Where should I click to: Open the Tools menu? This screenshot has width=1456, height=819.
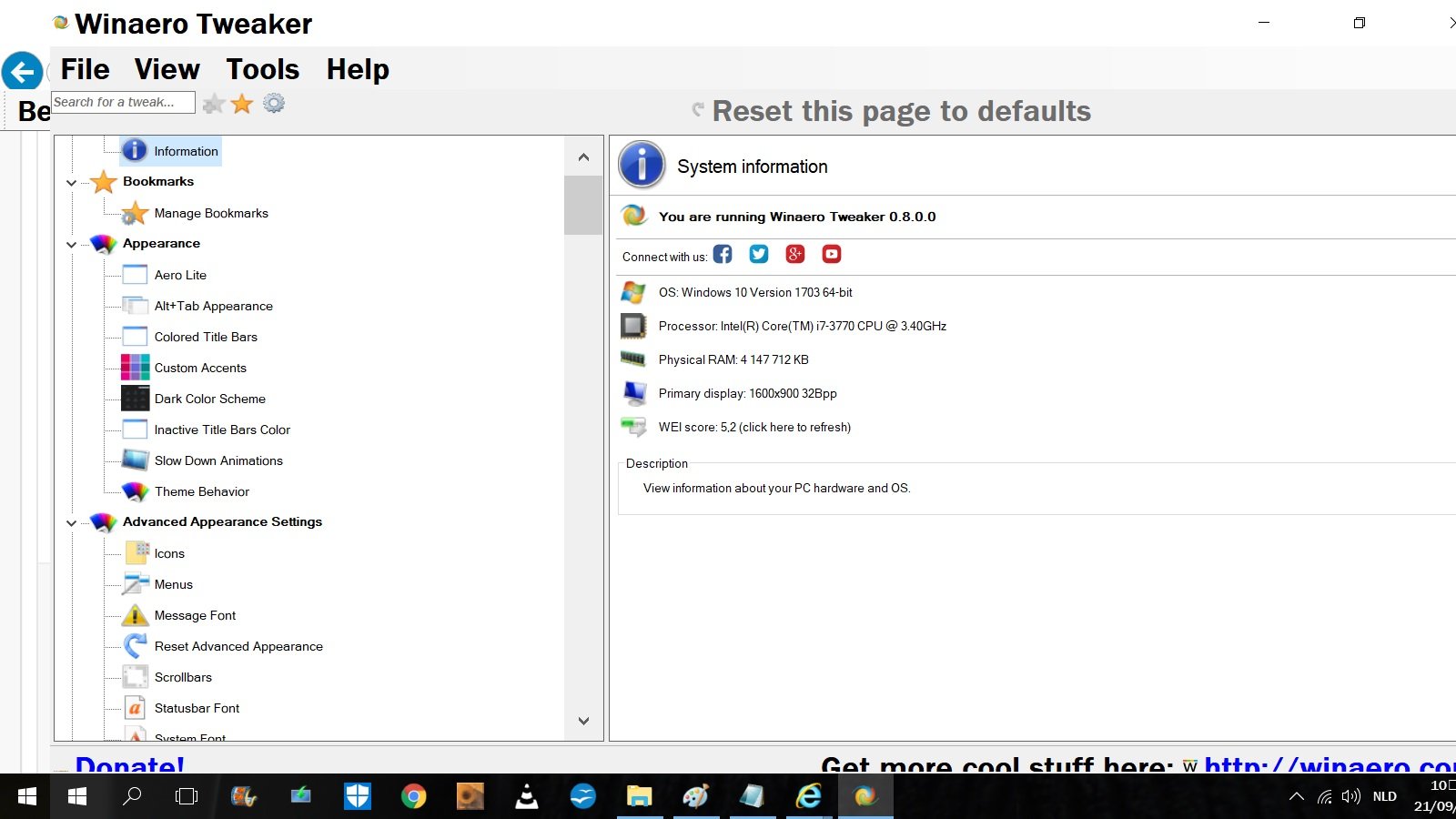coord(263,69)
